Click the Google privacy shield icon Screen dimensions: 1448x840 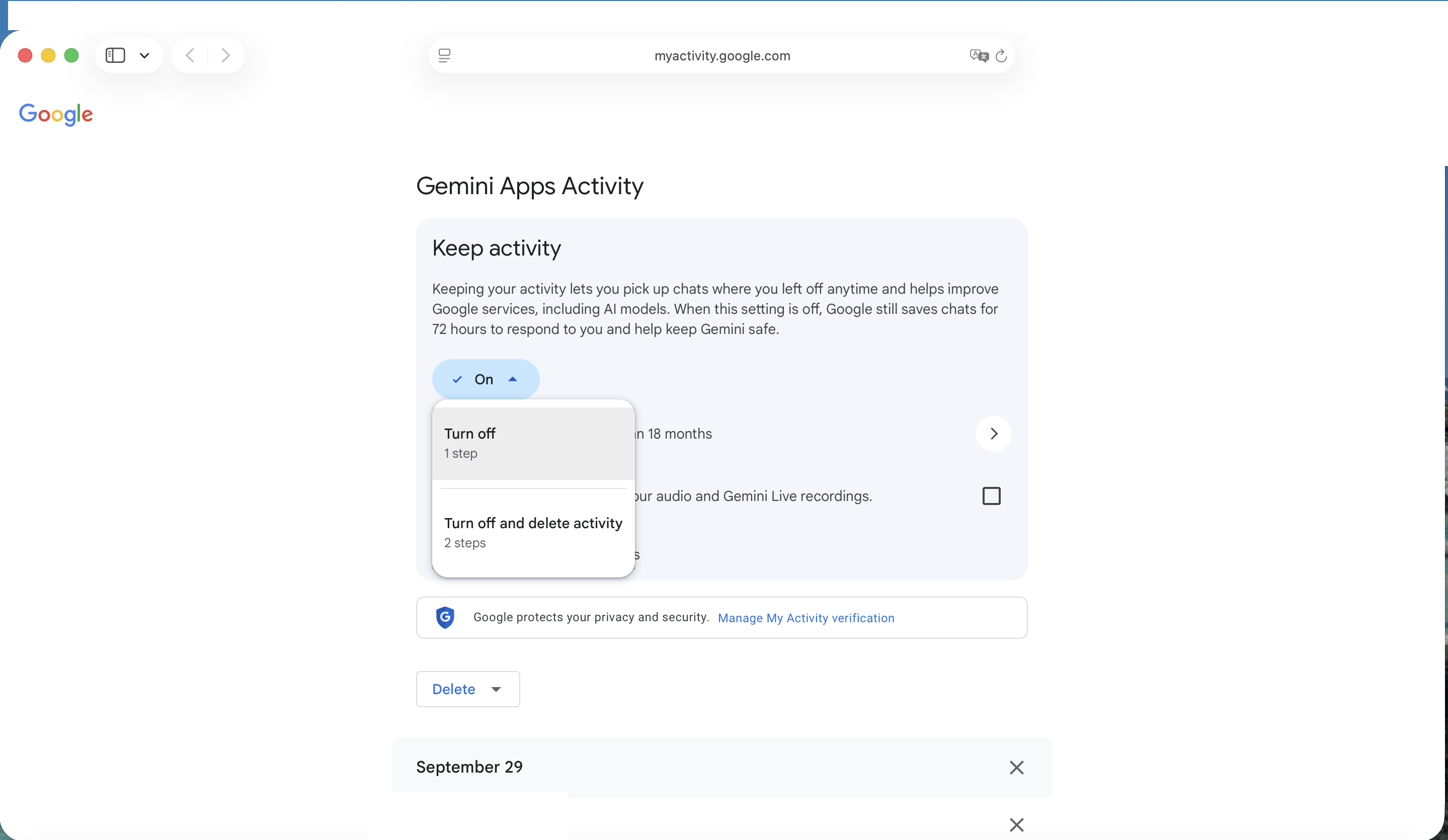pos(445,617)
